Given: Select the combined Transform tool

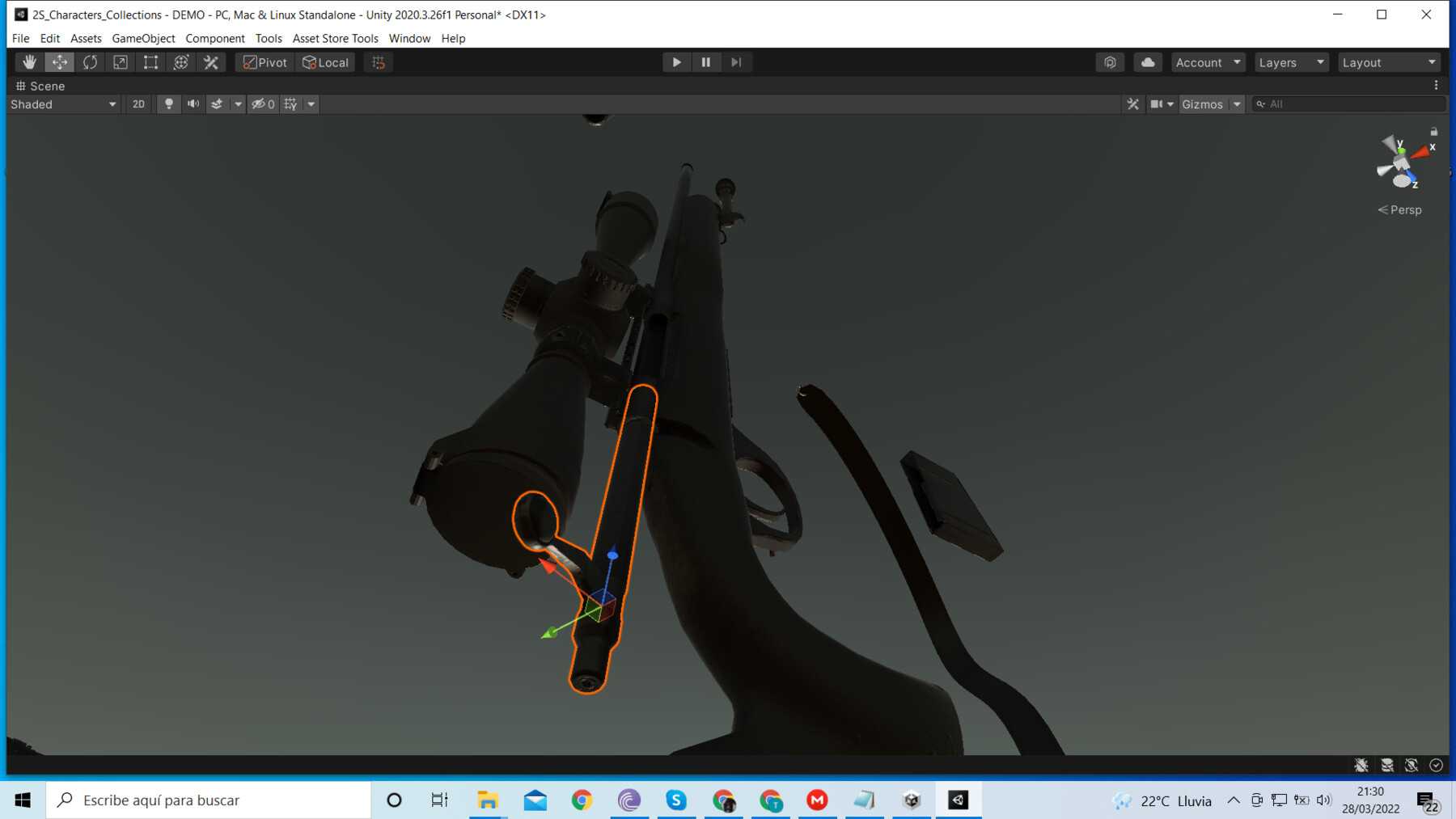Looking at the screenshot, I should tap(181, 62).
